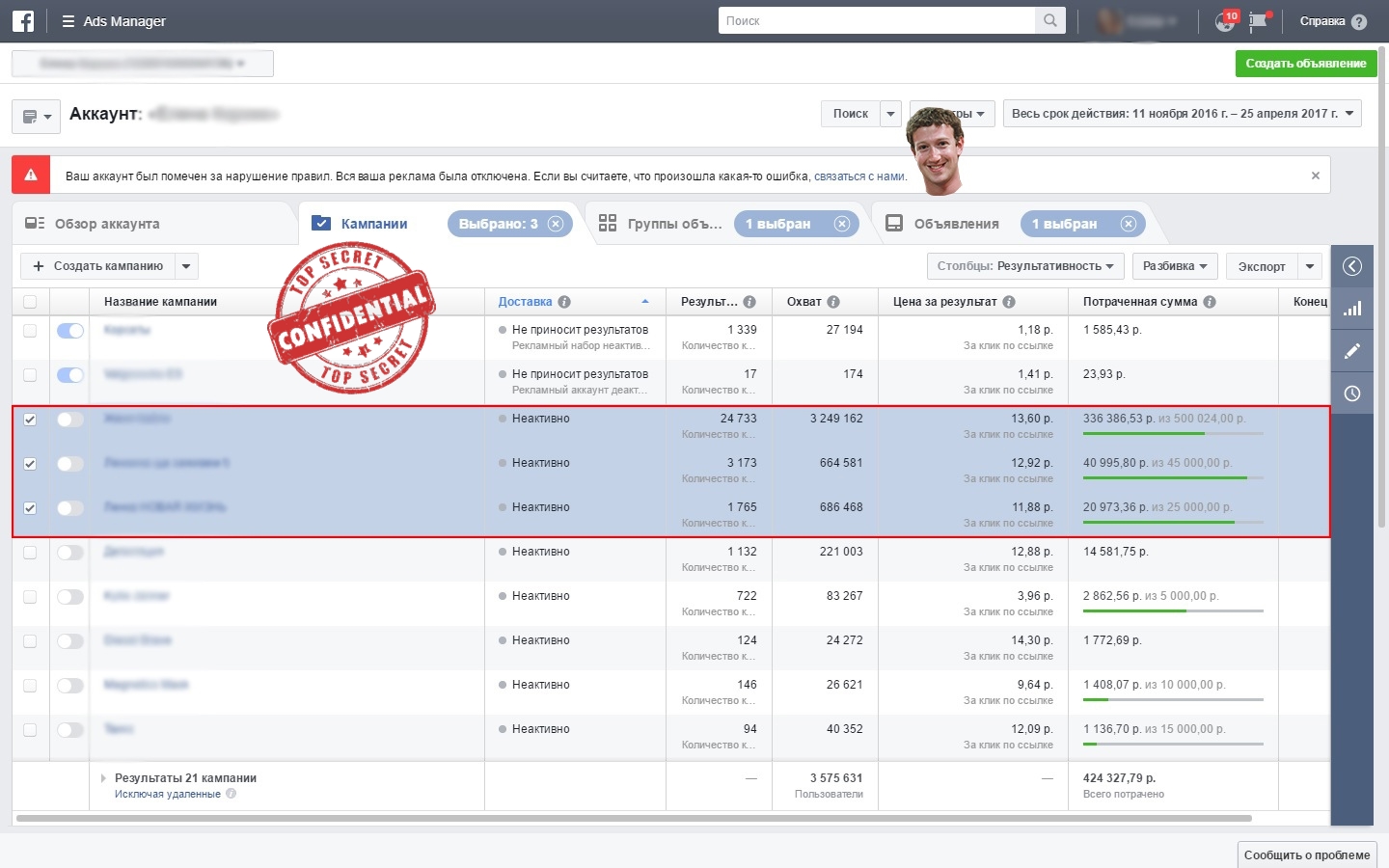Open the charts panel icon
The width and height of the screenshot is (1389, 868).
point(1352,309)
